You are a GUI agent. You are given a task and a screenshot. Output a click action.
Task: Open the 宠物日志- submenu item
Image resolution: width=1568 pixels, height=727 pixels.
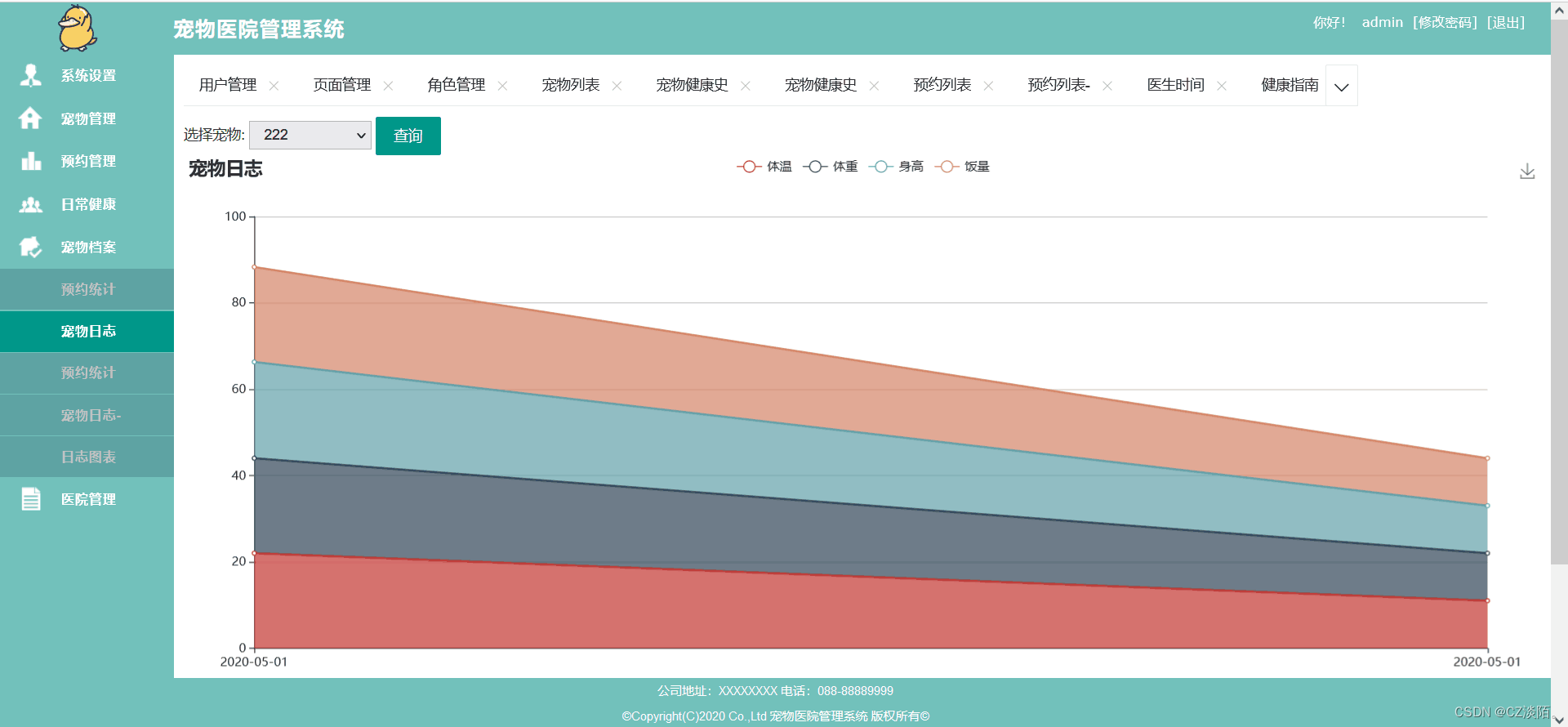[x=87, y=415]
